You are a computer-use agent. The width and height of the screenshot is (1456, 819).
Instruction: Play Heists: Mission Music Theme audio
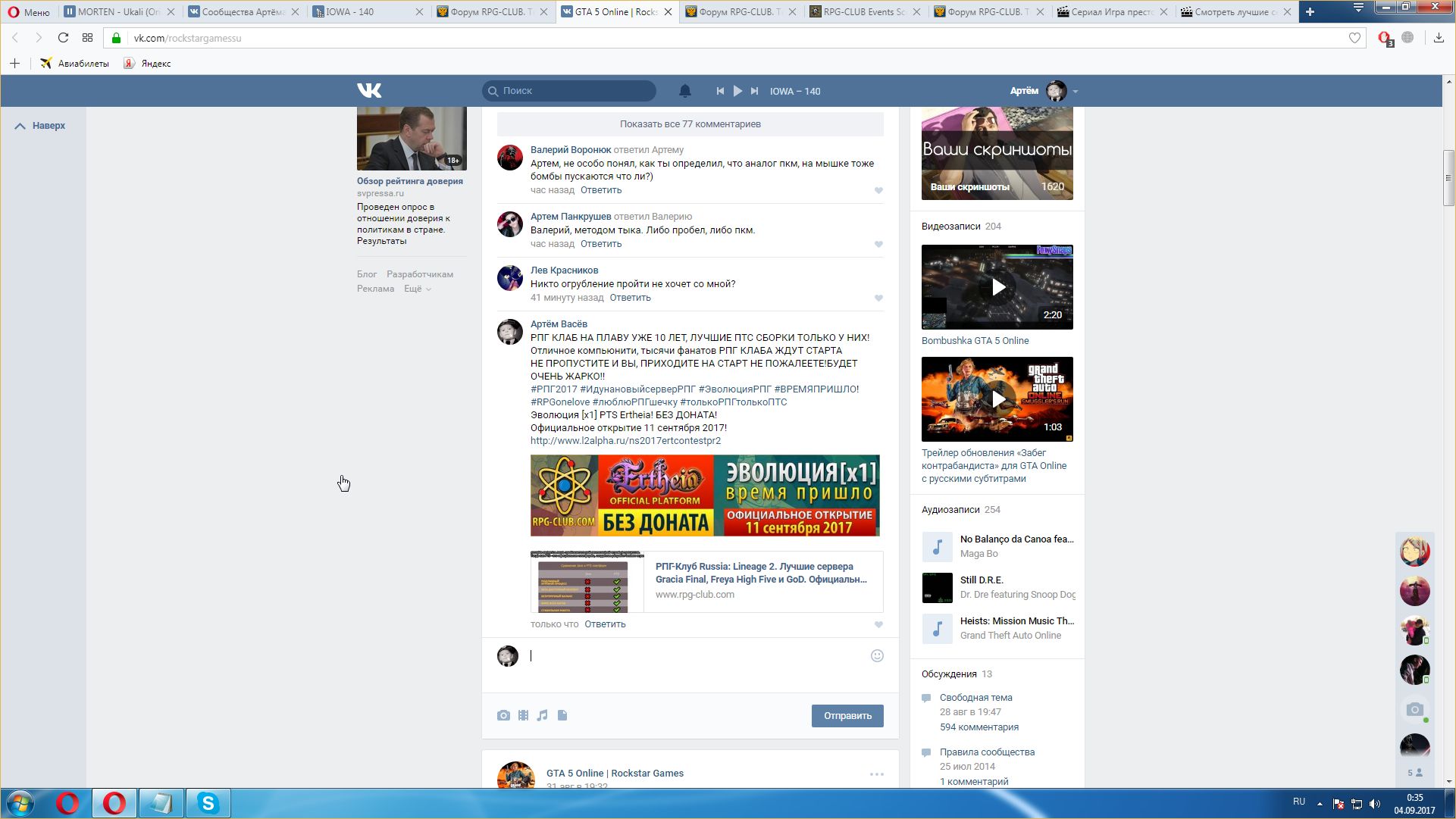[x=937, y=629]
